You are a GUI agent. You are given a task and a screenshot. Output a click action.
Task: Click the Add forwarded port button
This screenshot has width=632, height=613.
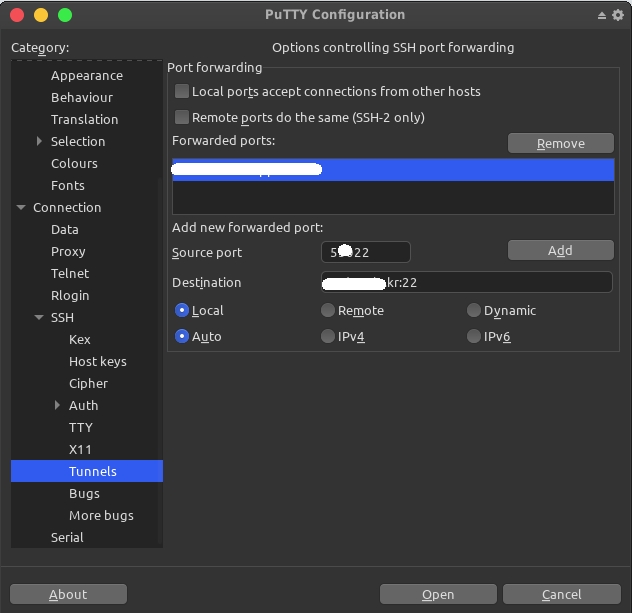coord(561,250)
